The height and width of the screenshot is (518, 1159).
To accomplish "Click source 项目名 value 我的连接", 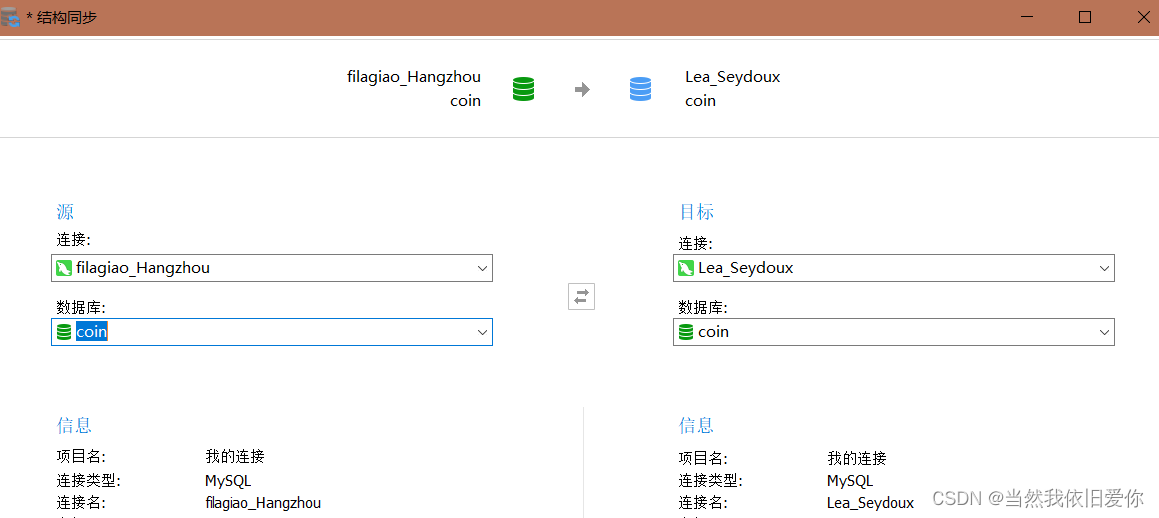I will (x=234, y=457).
